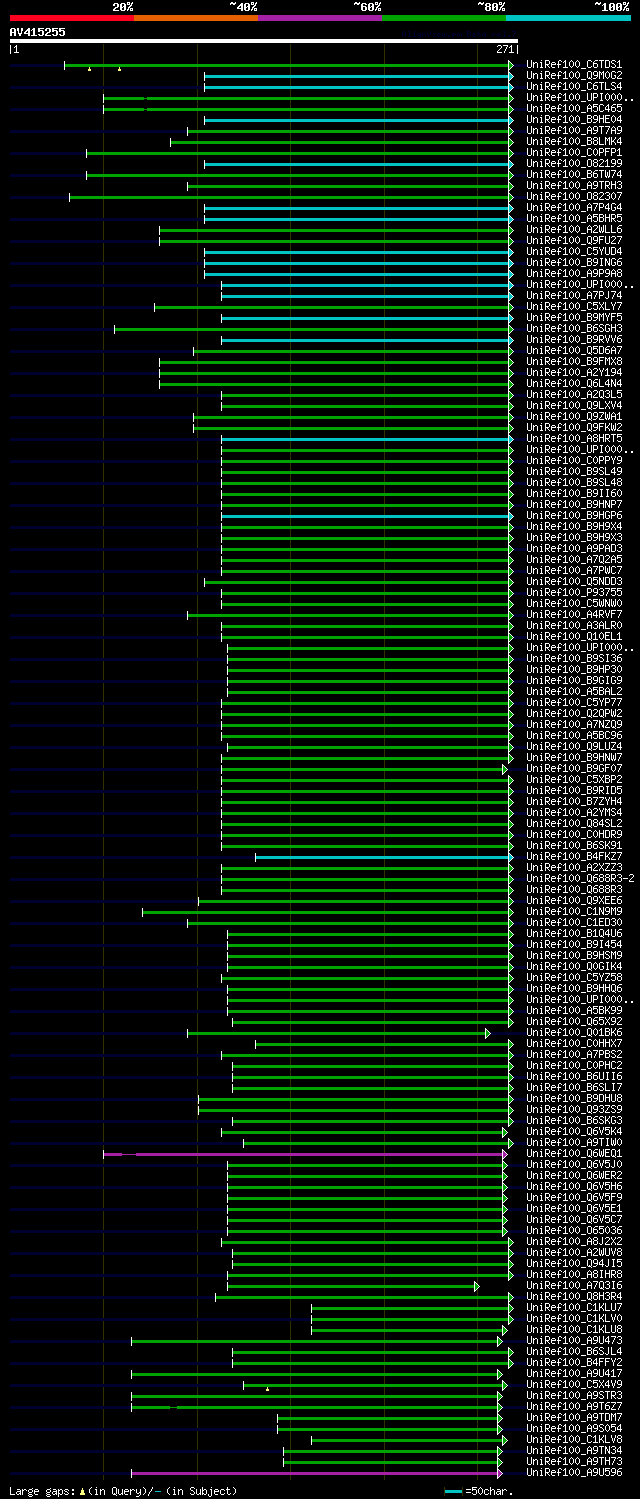640x1499 pixels.
Task: Select the UniRef100_Q0GIK4 label
Action: (x=573, y=967)
